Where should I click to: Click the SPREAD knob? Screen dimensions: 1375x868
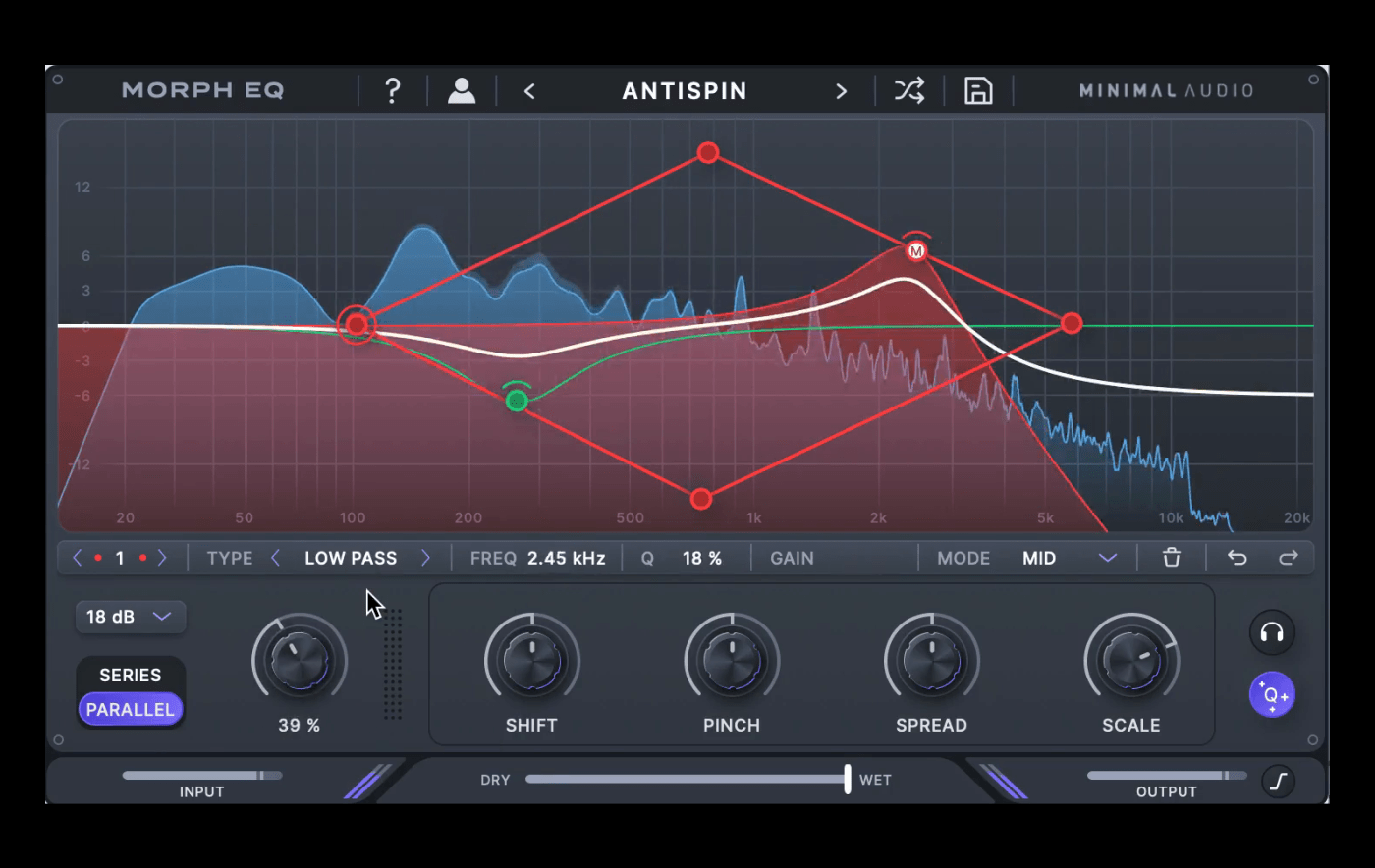[931, 659]
